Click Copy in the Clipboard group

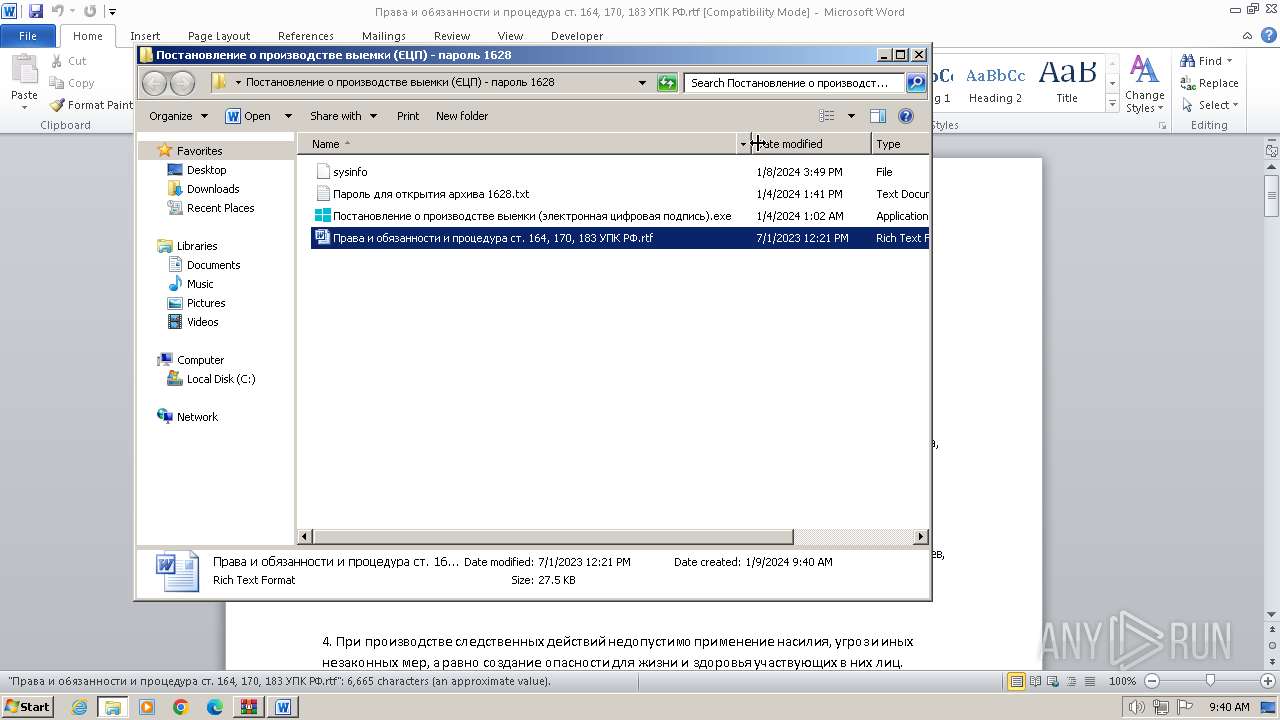[72, 83]
